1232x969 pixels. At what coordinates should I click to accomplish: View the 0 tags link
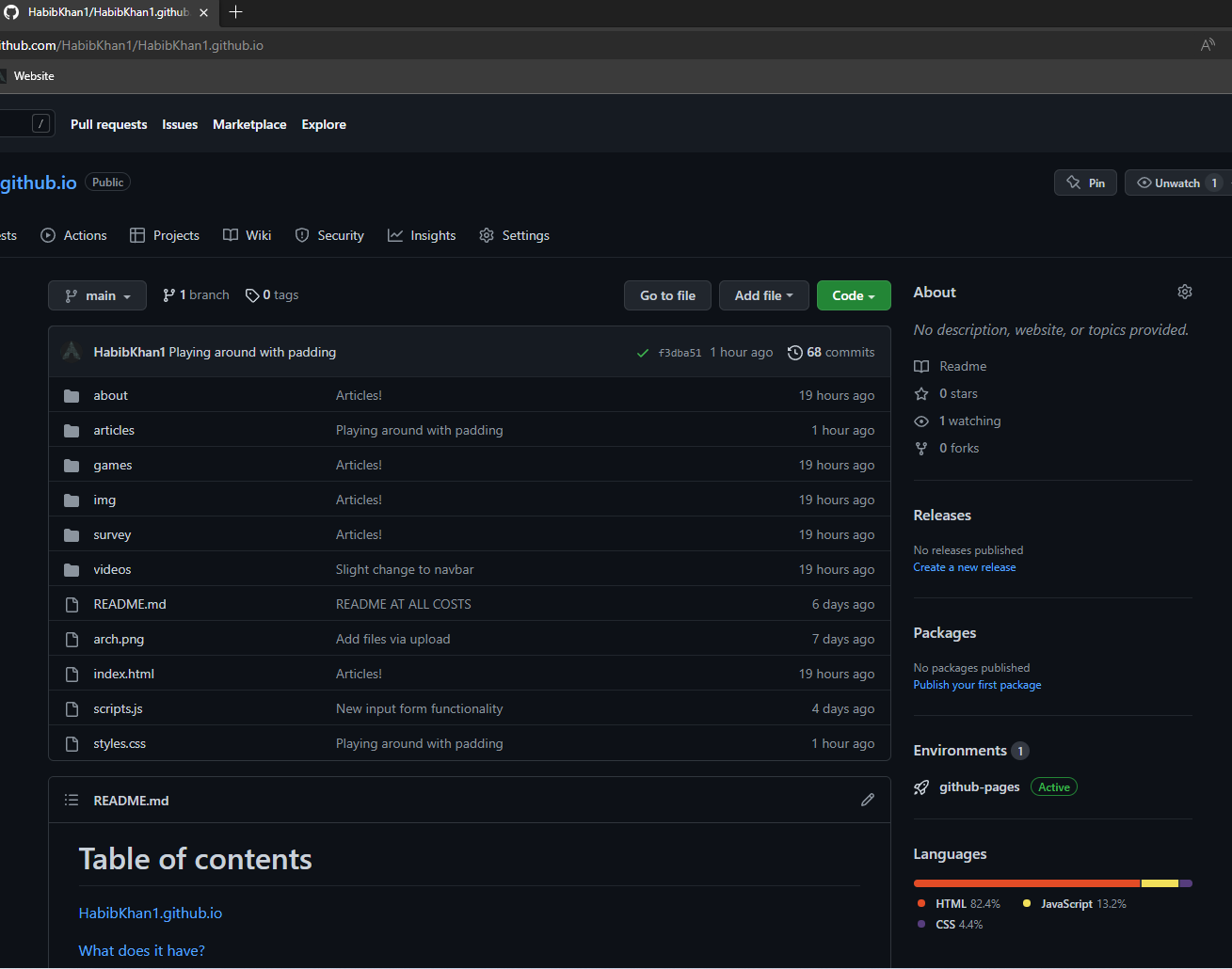pyautogui.click(x=272, y=295)
